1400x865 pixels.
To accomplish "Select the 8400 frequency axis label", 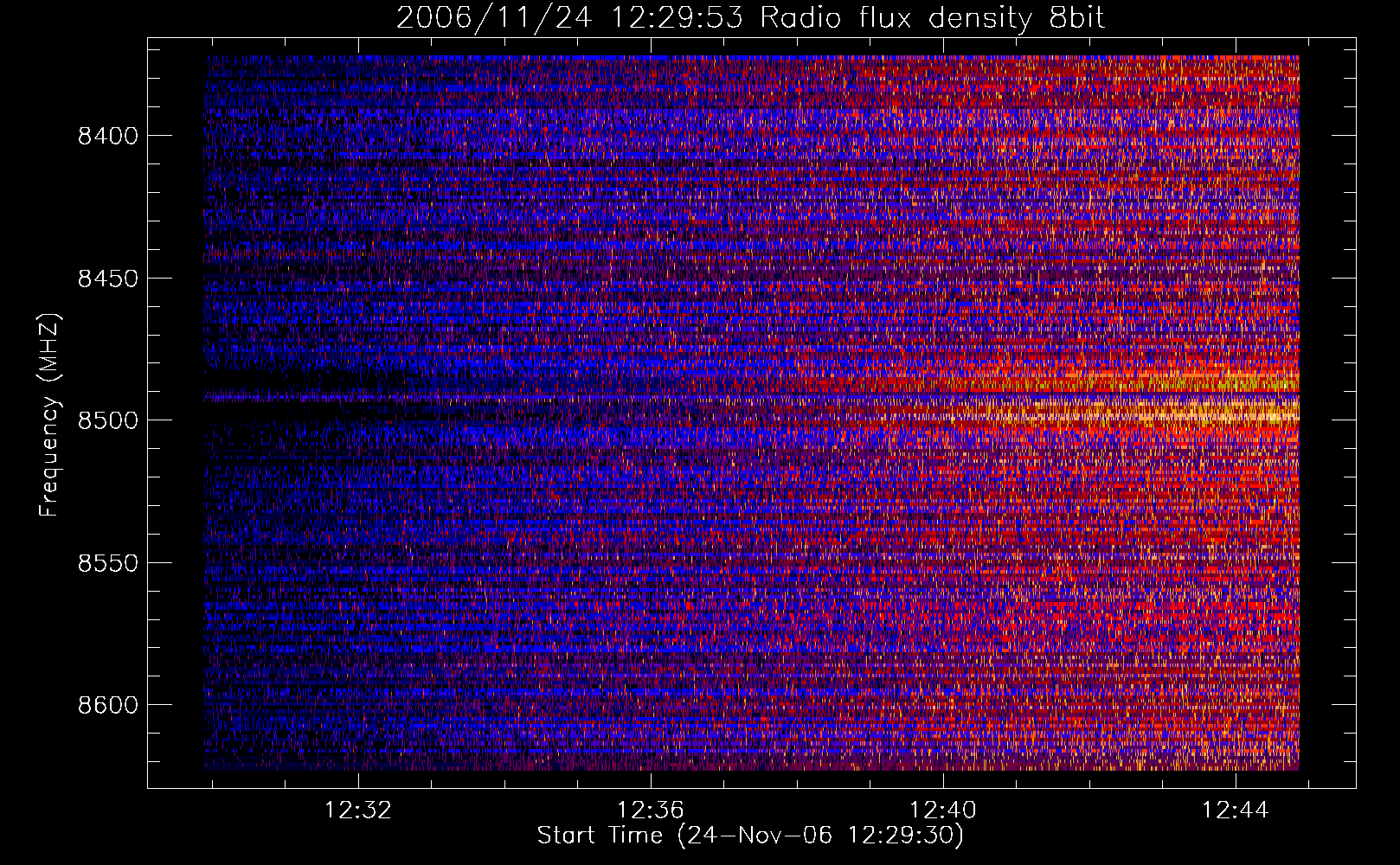I will [108, 137].
